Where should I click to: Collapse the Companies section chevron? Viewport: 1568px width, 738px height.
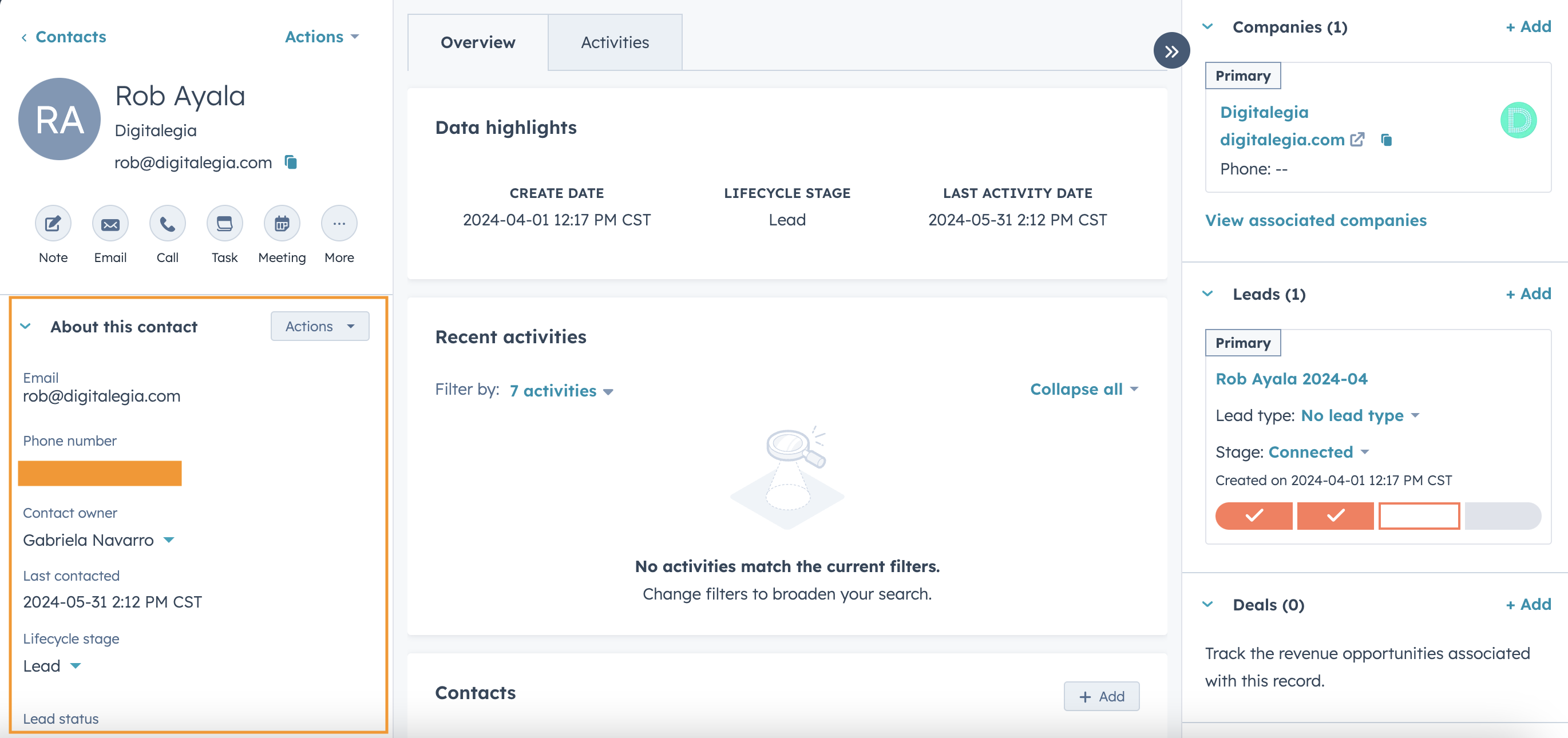1208,27
